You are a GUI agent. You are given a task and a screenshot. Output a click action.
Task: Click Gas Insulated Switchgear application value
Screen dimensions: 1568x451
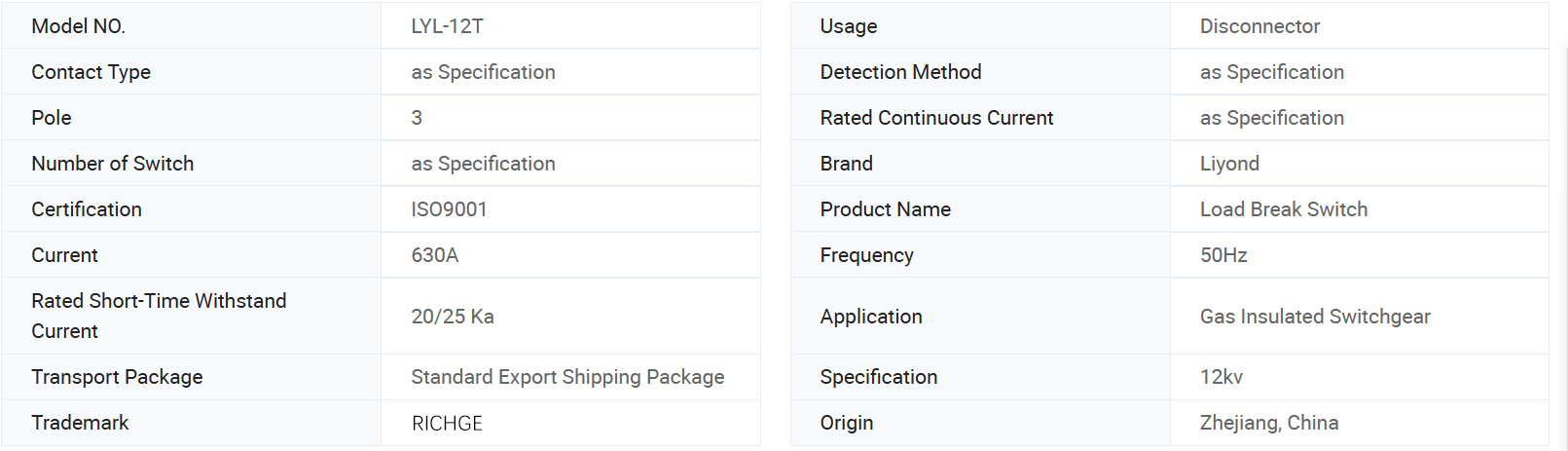pyautogui.click(x=1315, y=317)
